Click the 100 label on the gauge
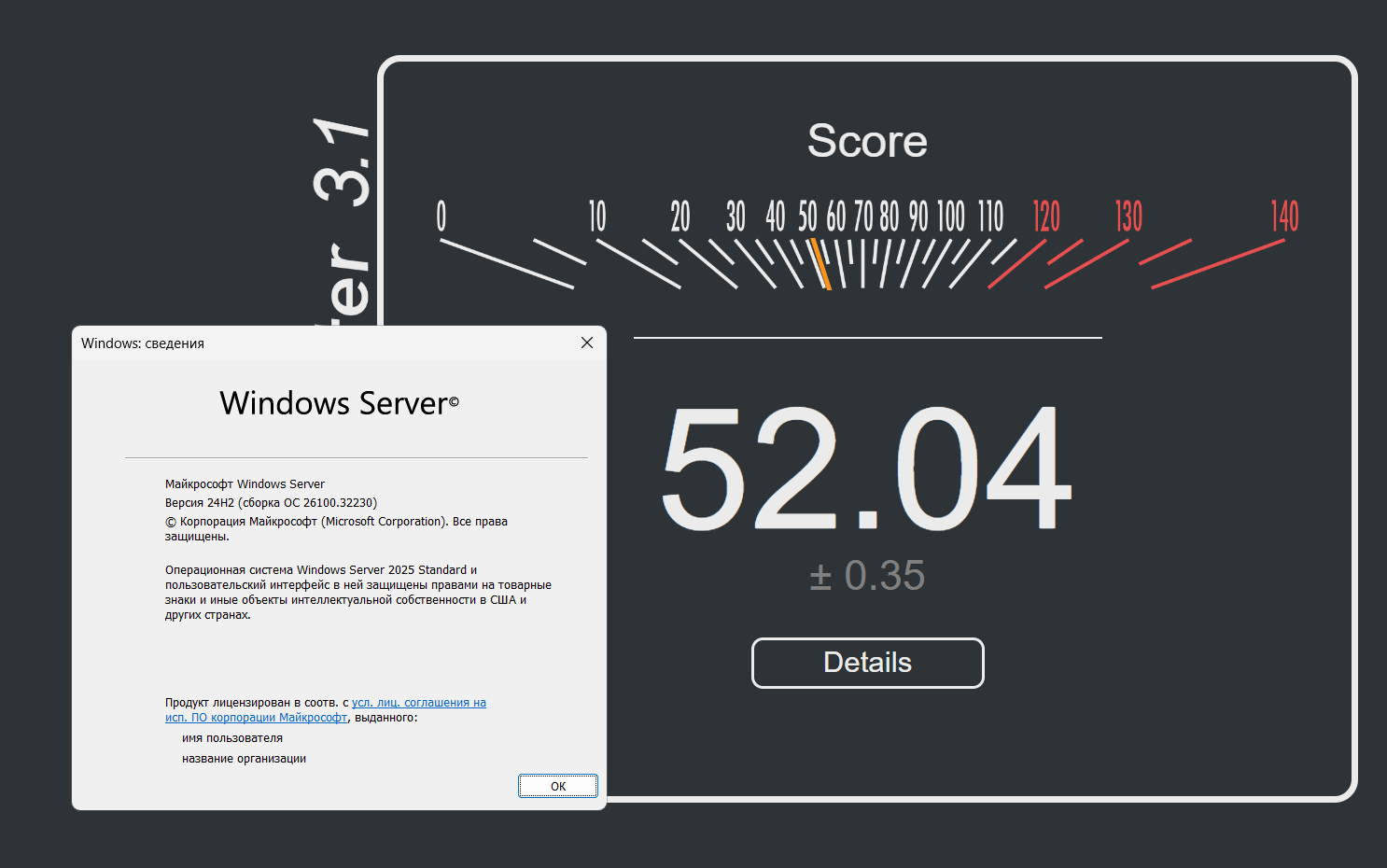The image size is (1387, 868). coord(951,217)
